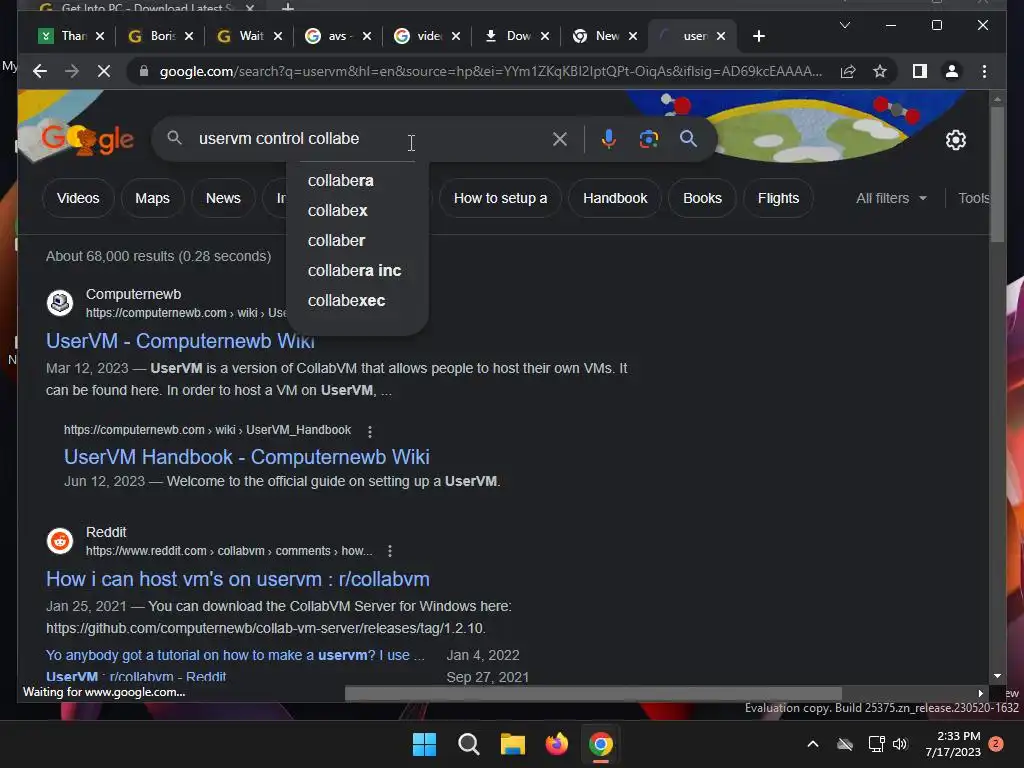1024x768 pixels.
Task: Click the scrollbar down arrow
Action: (997, 676)
